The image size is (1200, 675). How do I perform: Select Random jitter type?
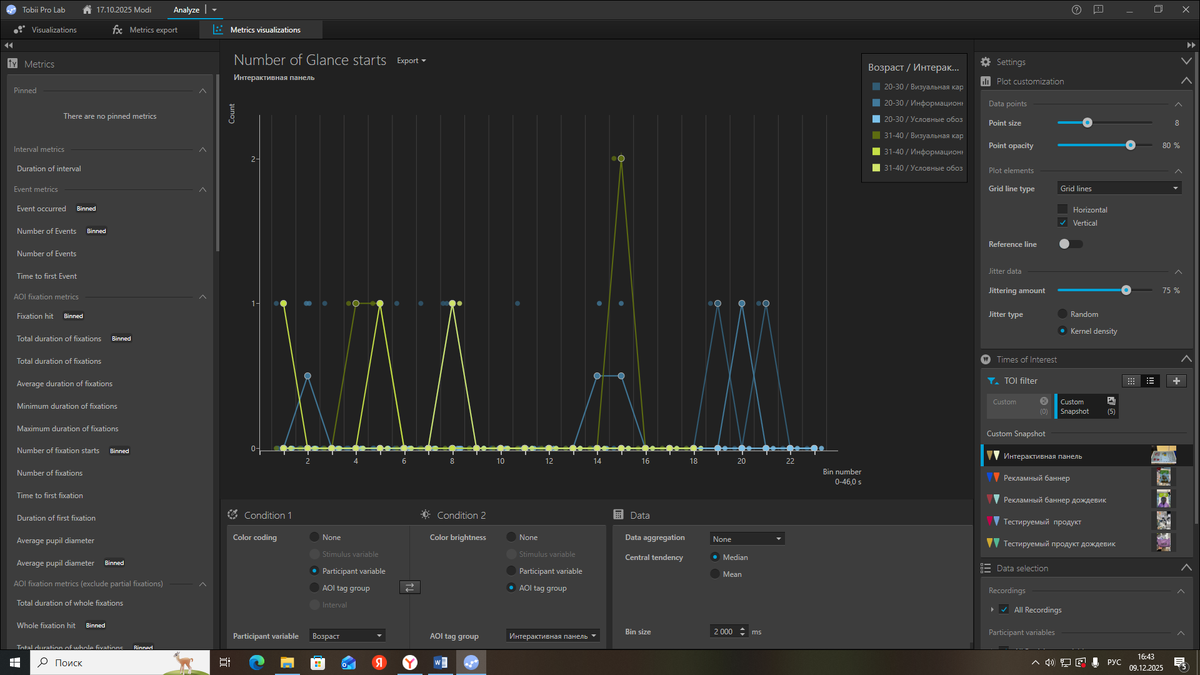(x=1063, y=314)
